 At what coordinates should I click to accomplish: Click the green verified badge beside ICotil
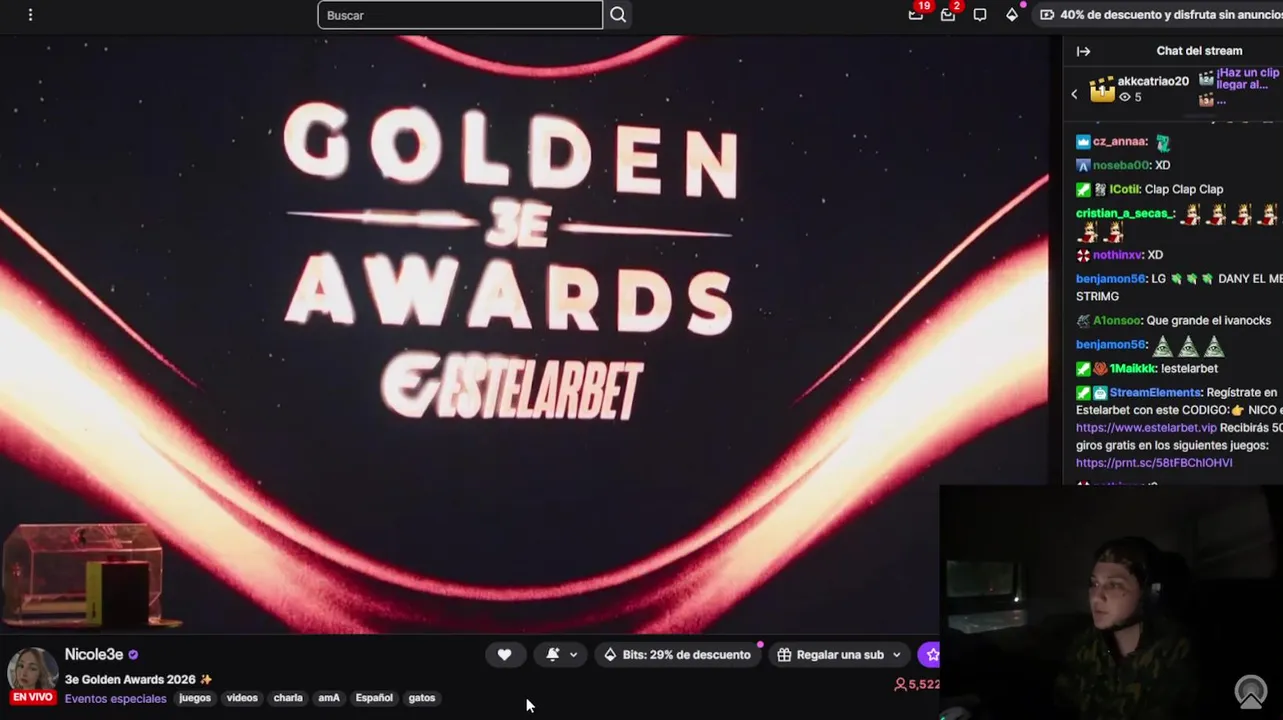point(1083,189)
